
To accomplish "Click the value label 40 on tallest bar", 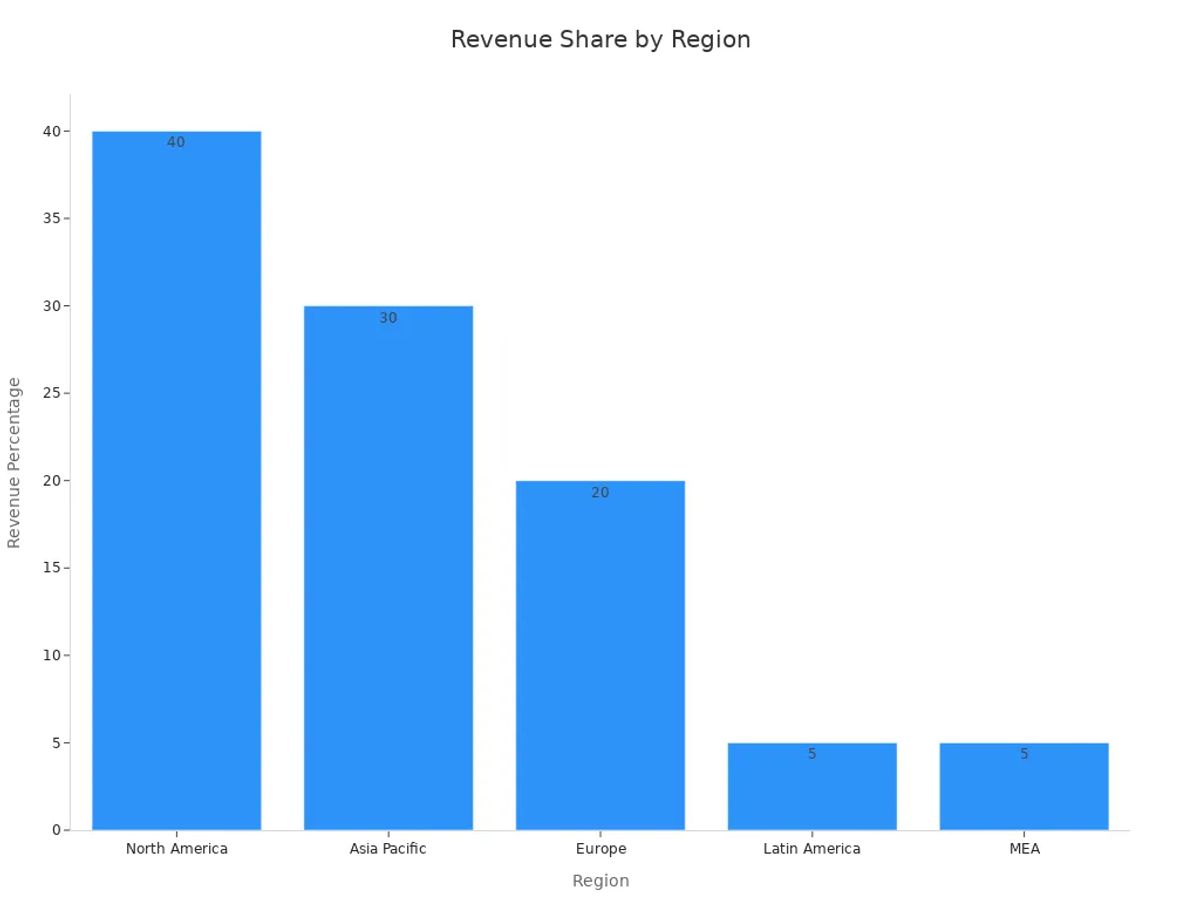I will tap(175, 142).
